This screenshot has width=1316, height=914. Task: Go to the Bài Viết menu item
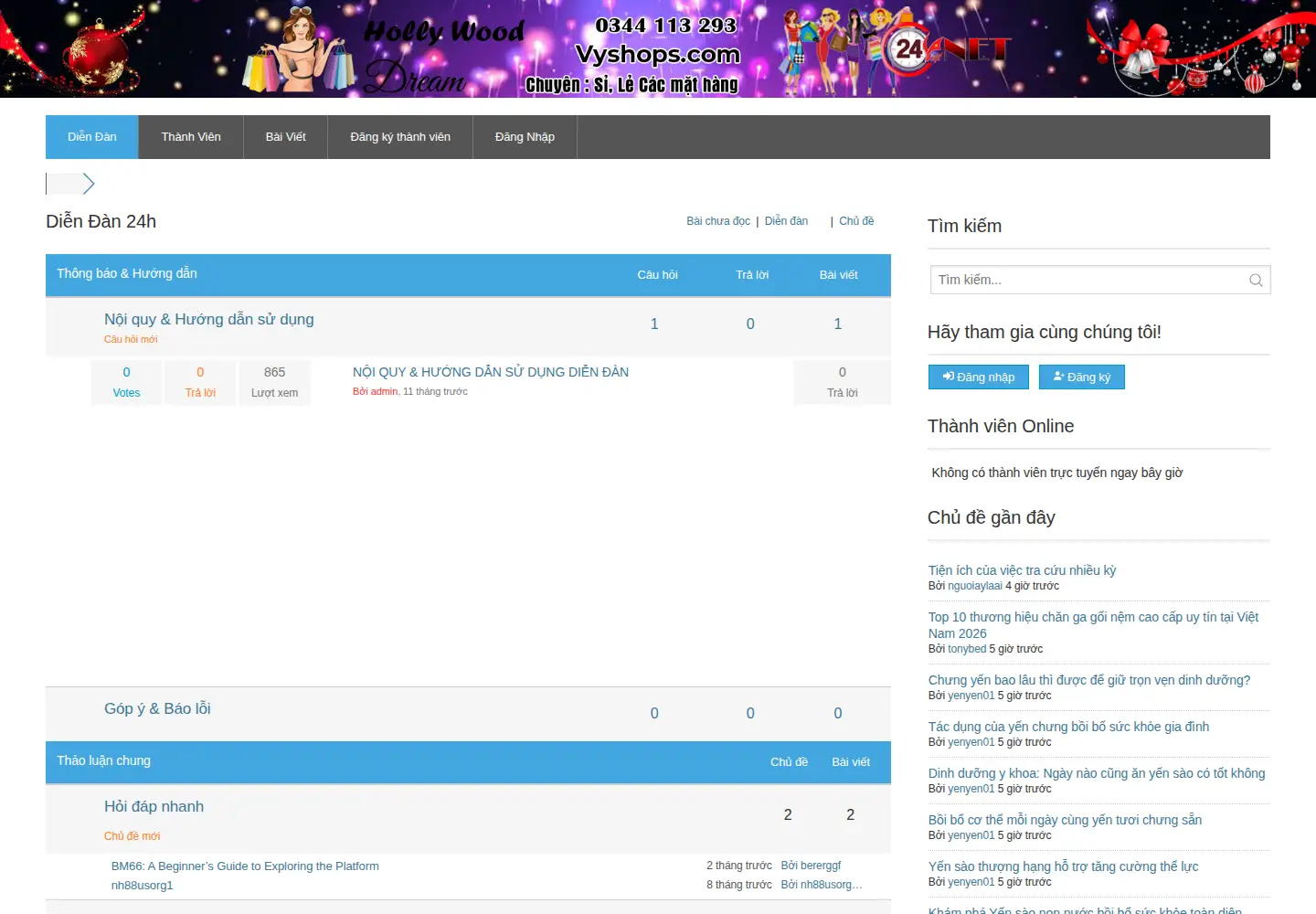286,137
